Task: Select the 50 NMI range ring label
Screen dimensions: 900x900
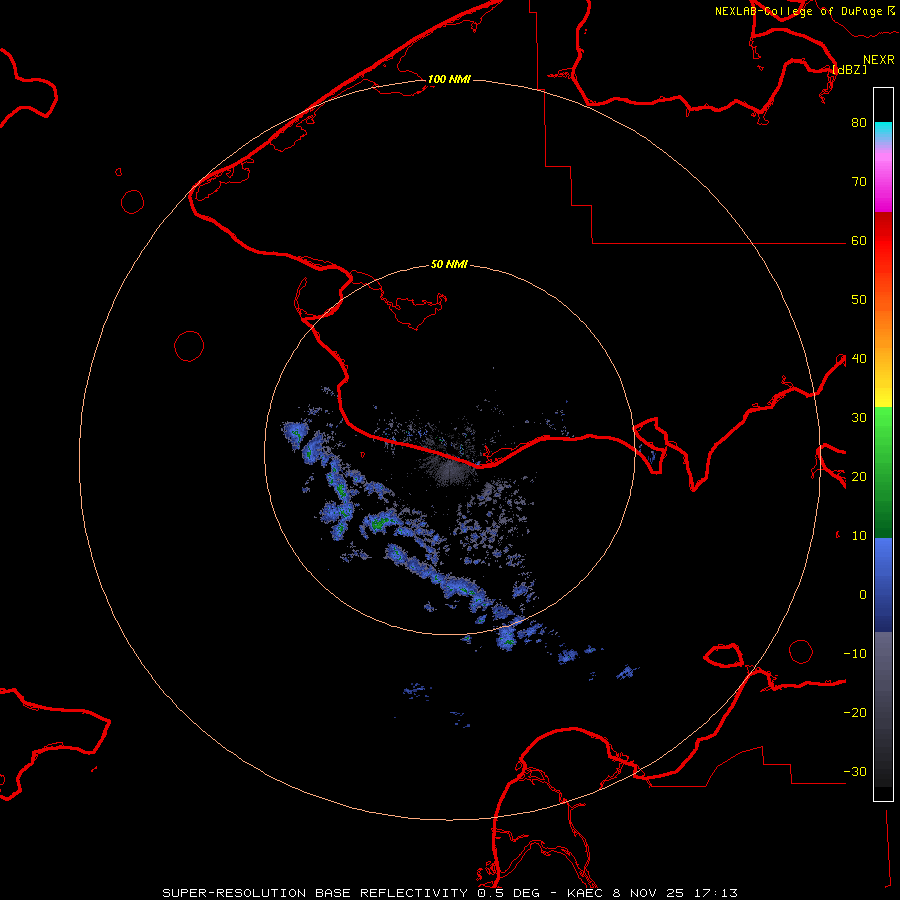Action: (449, 264)
